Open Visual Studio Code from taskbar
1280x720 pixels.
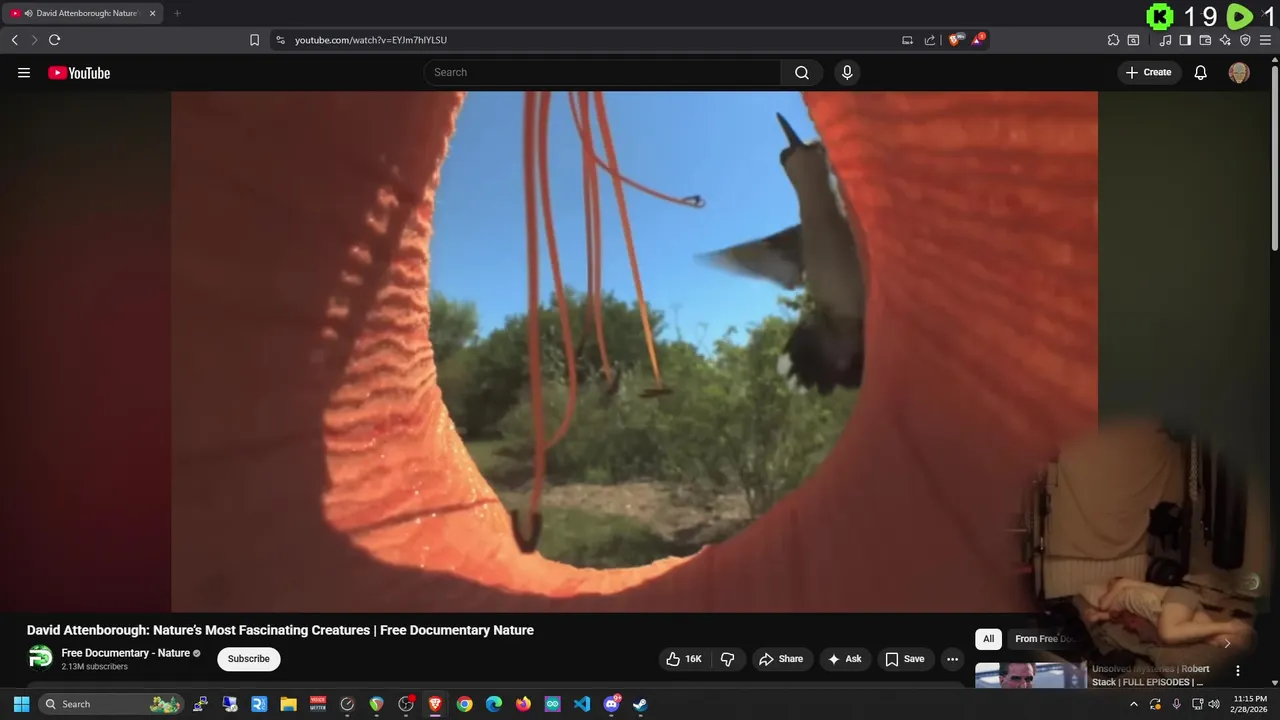click(x=582, y=704)
